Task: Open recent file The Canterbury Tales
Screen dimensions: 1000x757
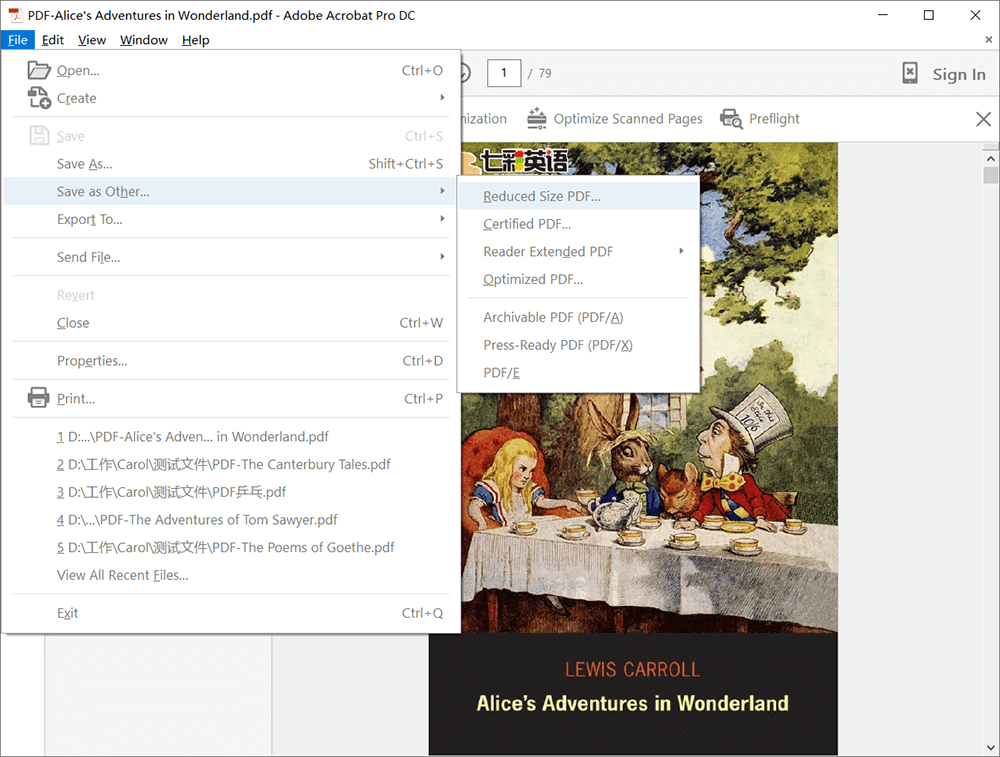Action: pyautogui.click(x=223, y=464)
